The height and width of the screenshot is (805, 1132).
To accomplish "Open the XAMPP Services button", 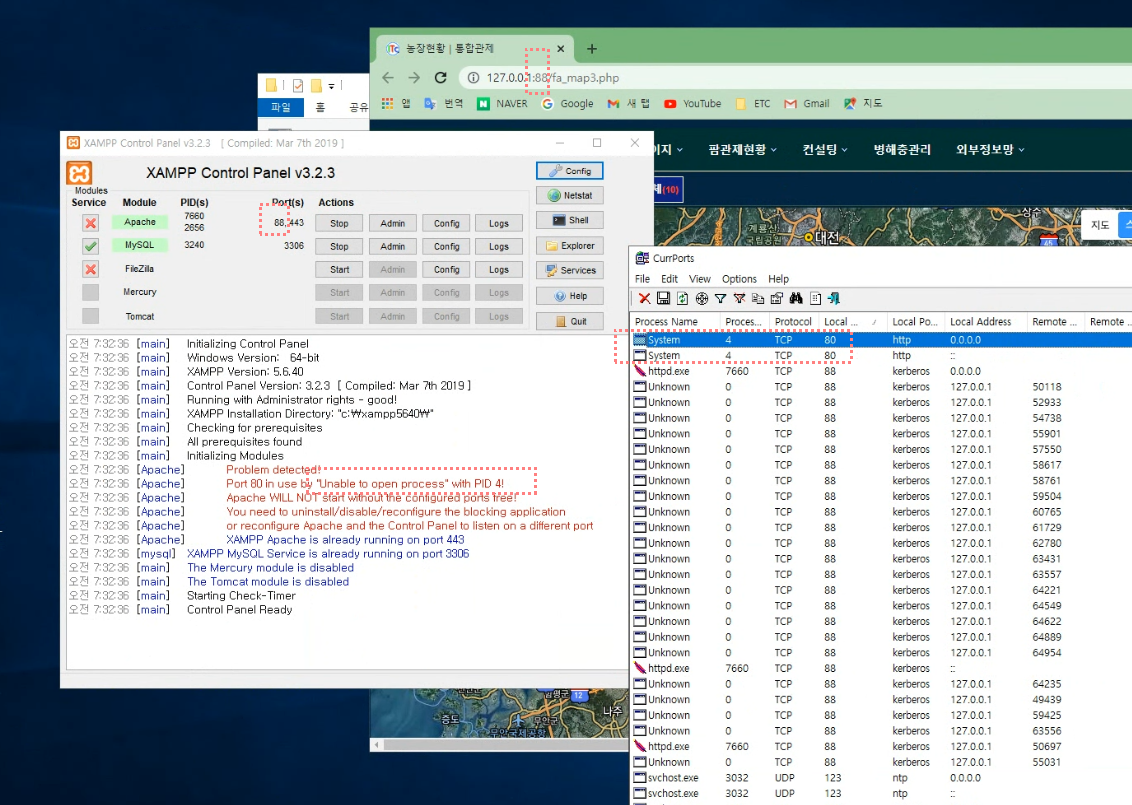I will click(x=570, y=270).
